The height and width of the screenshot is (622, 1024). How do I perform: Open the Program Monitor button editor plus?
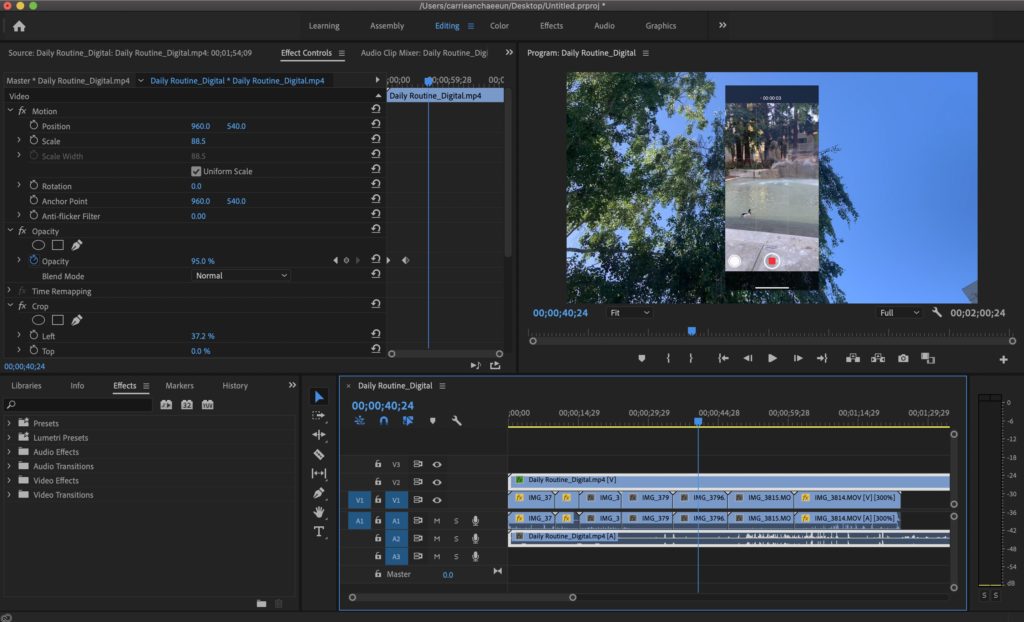1003,359
